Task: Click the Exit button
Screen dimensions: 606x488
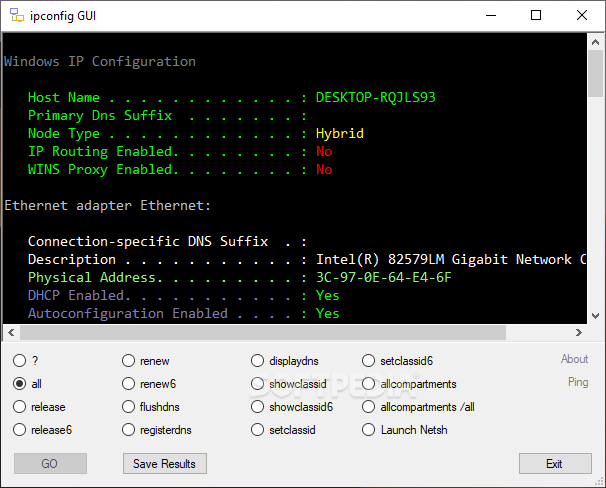Action: point(555,463)
